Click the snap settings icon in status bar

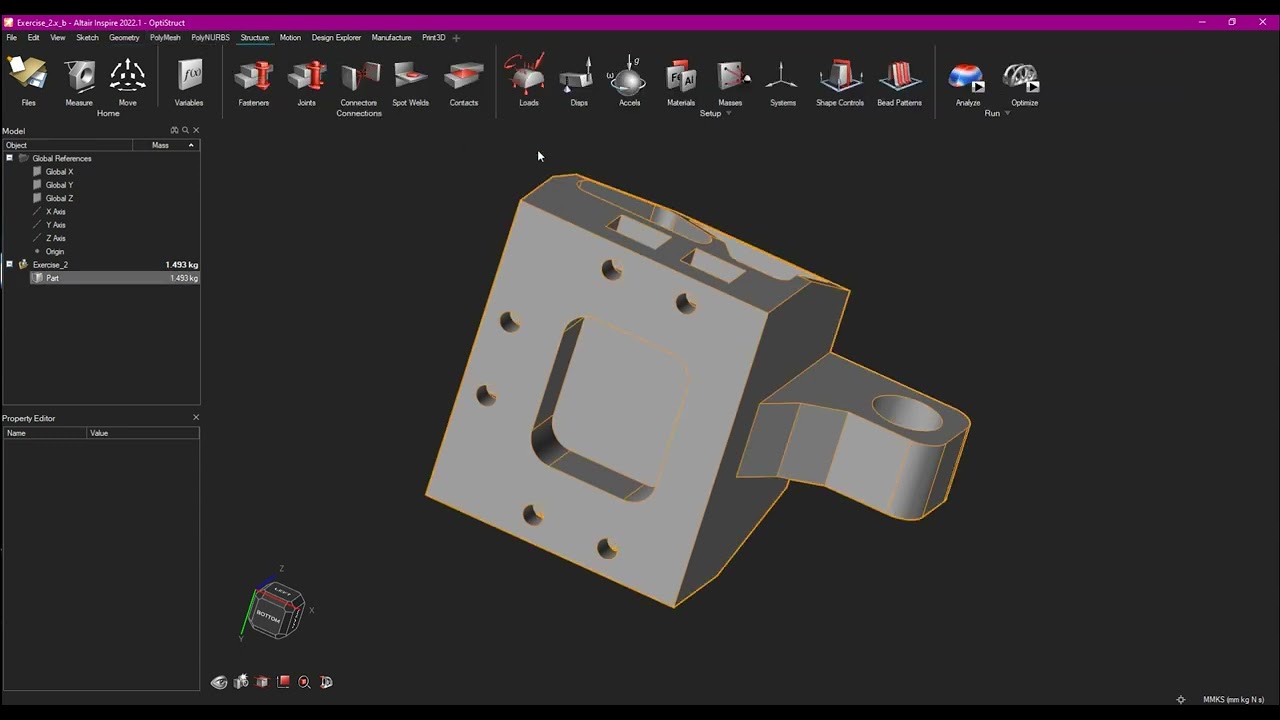point(1181,700)
